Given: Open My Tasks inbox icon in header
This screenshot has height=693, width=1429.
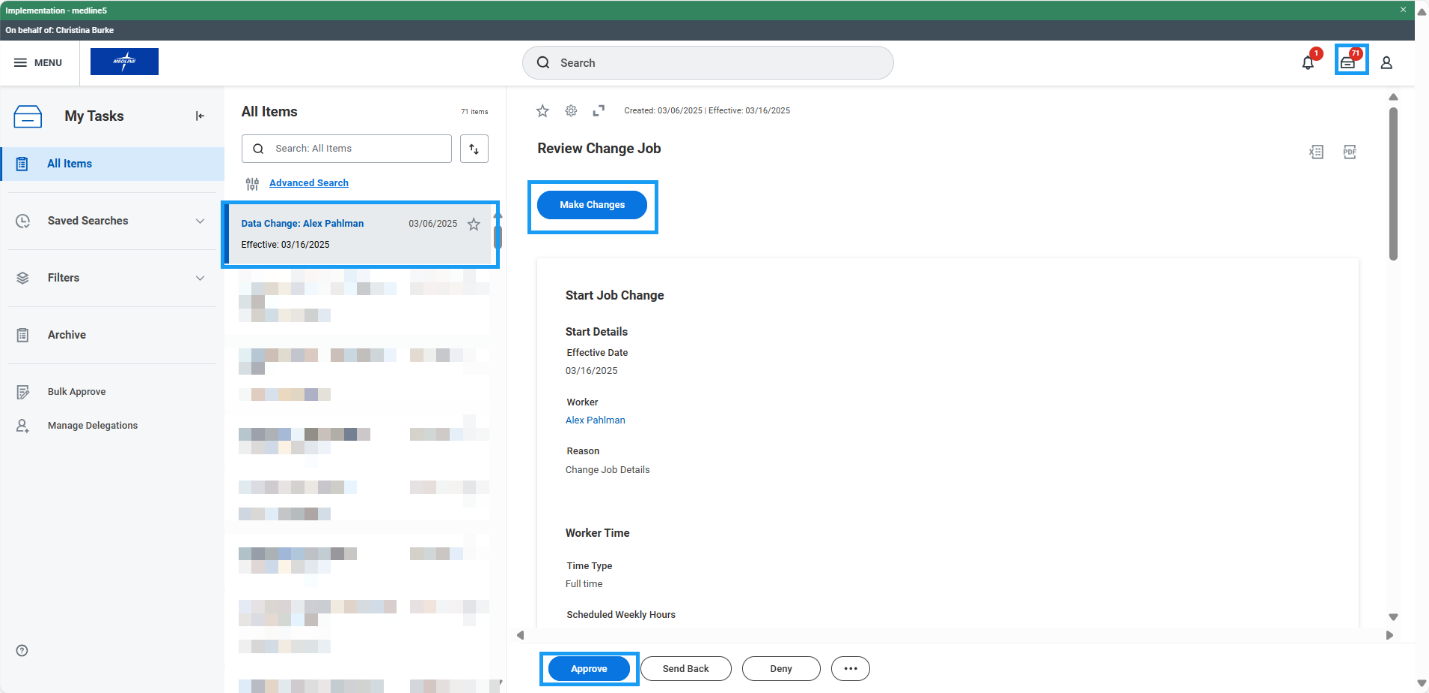Looking at the screenshot, I should [x=1349, y=62].
